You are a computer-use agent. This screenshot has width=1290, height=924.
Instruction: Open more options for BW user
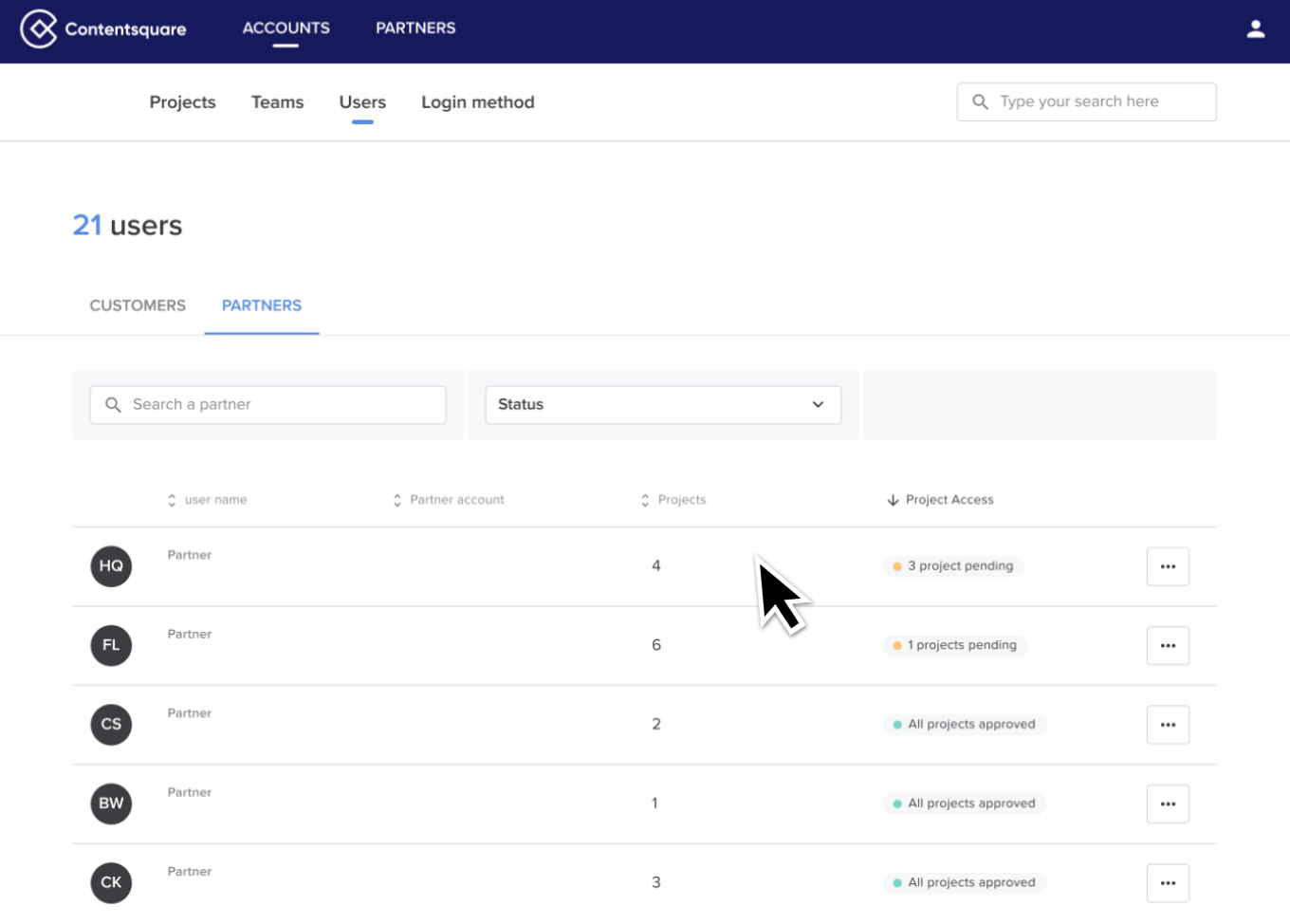point(1168,804)
